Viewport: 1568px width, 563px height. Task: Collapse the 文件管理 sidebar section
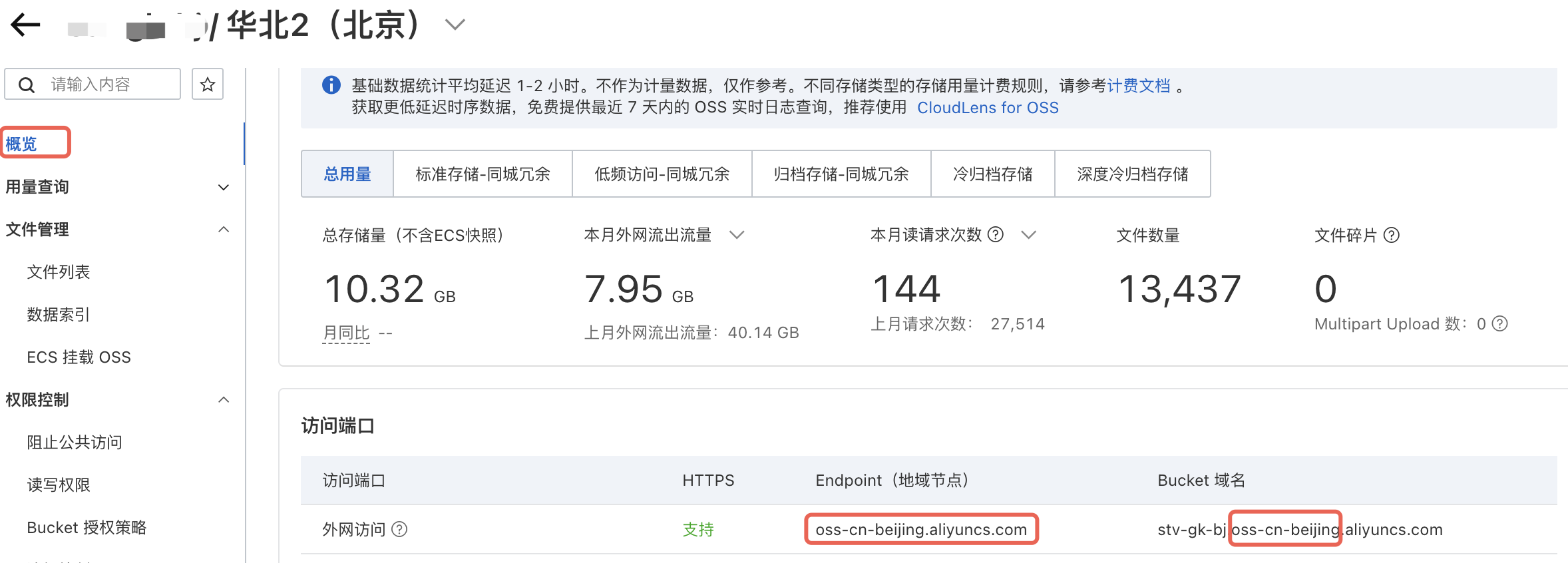pos(224,230)
